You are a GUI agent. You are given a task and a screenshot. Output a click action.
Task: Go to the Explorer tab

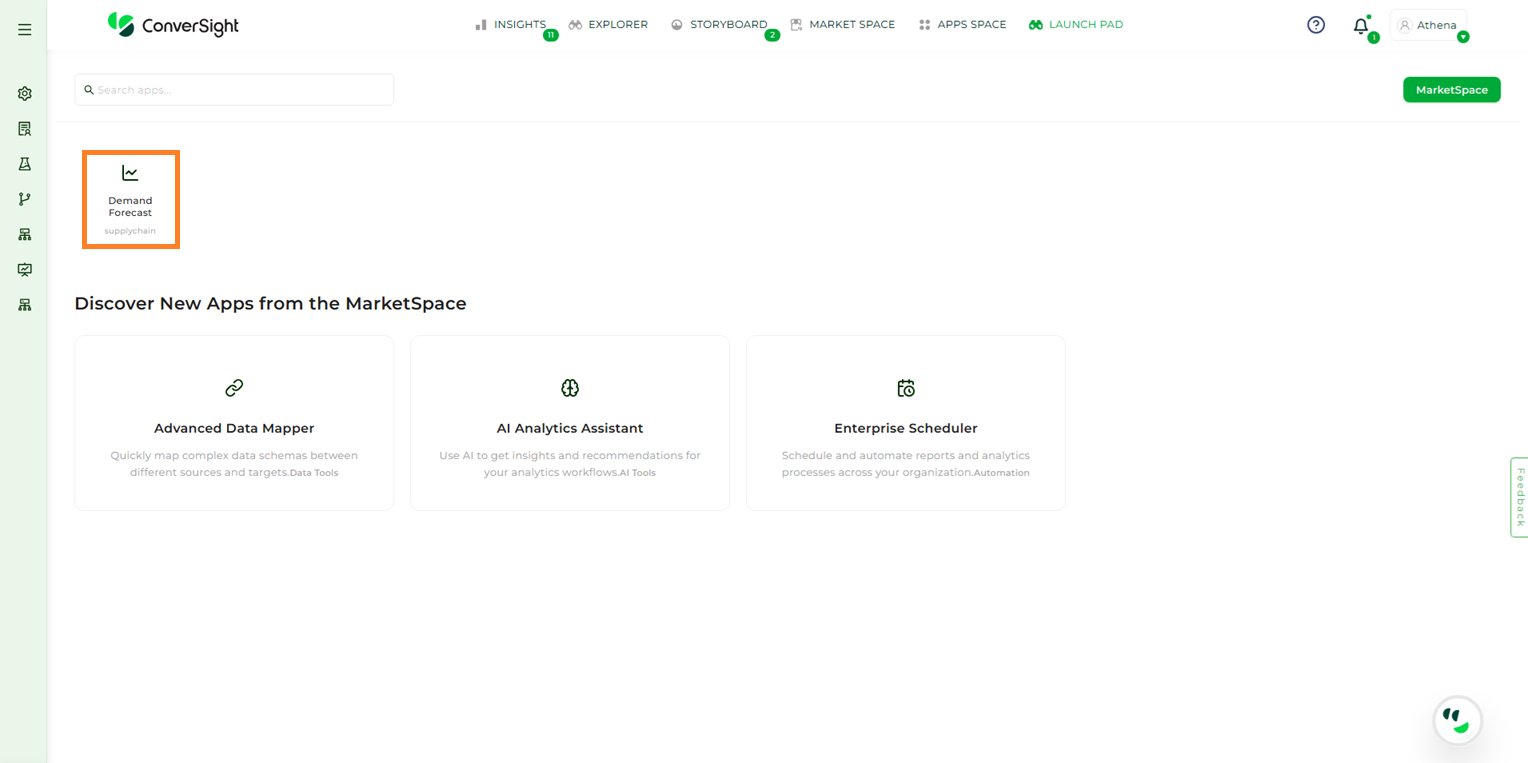608,25
